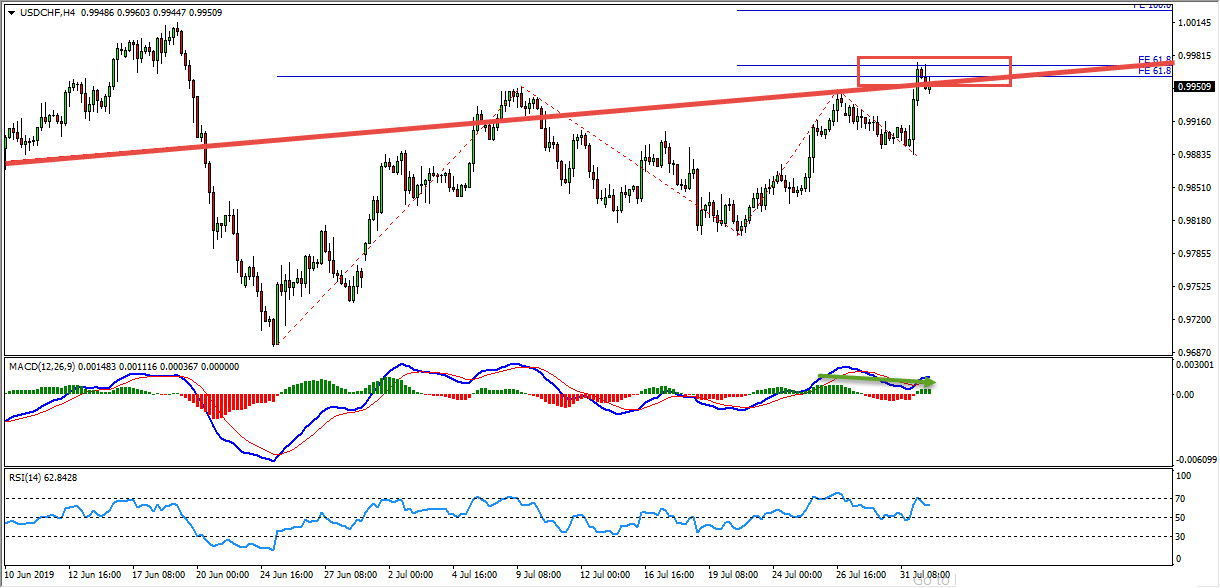Click the blue RSI line at its latest value
This screenshot has width=1220, height=588.
pyautogui.click(x=928, y=504)
